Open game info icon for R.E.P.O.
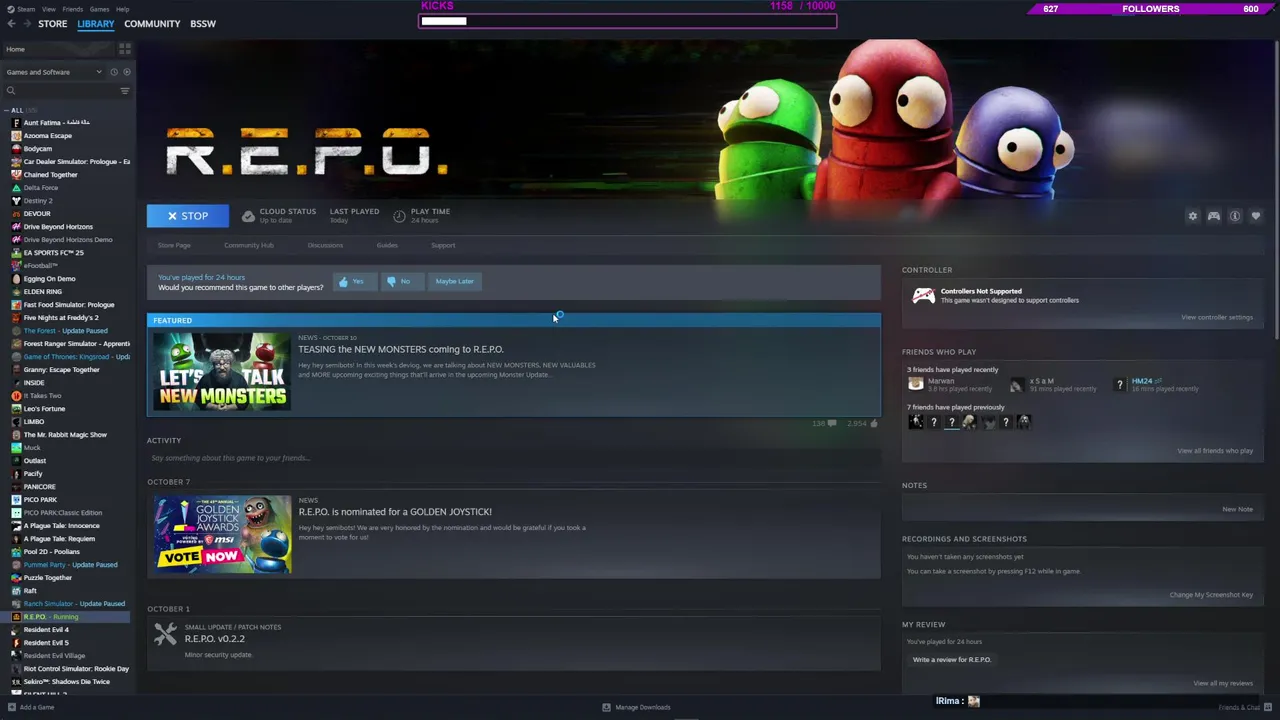The image size is (1280, 720). pyautogui.click(x=1235, y=216)
